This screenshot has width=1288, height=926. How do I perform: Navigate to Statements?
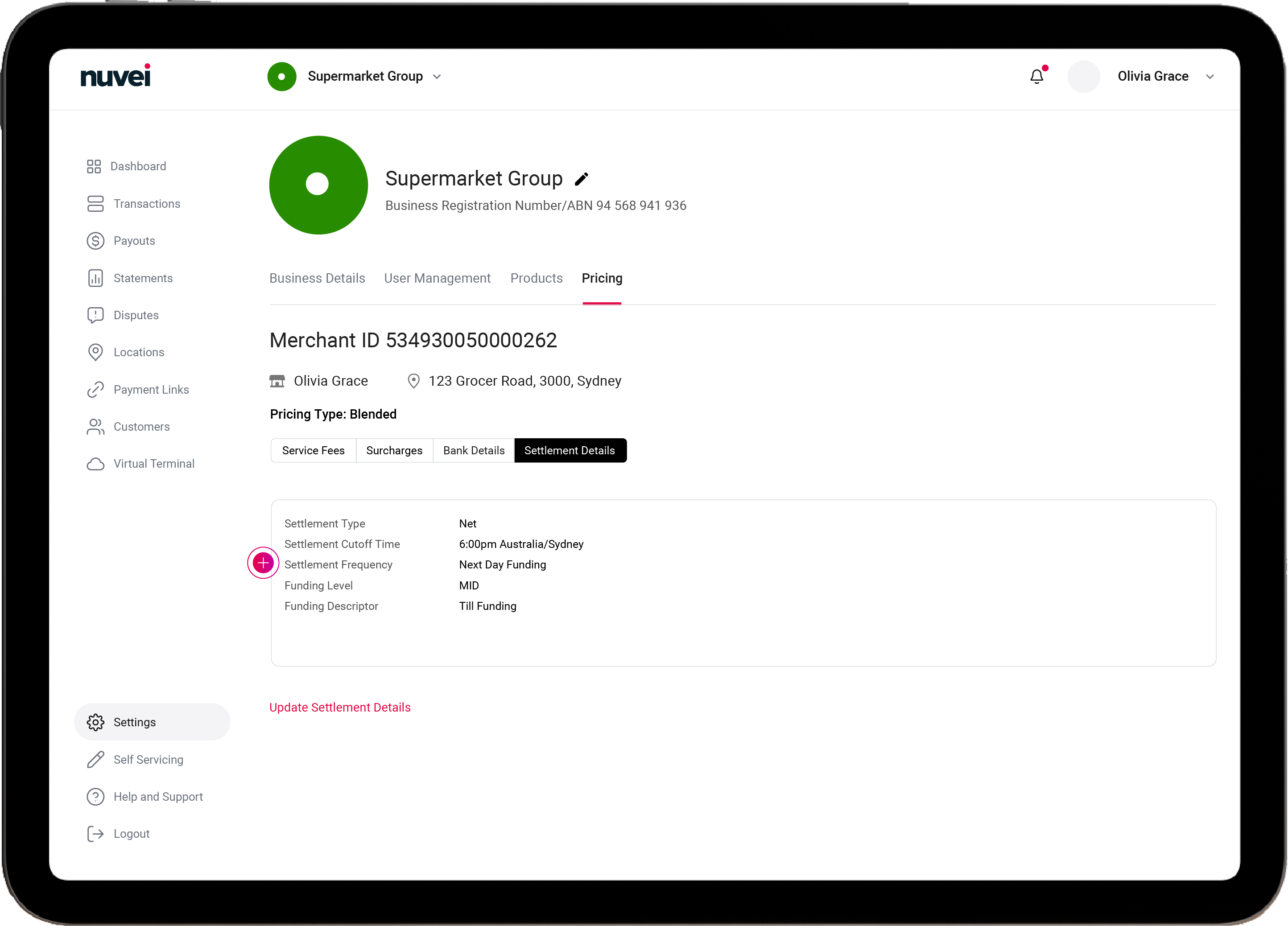click(x=143, y=278)
